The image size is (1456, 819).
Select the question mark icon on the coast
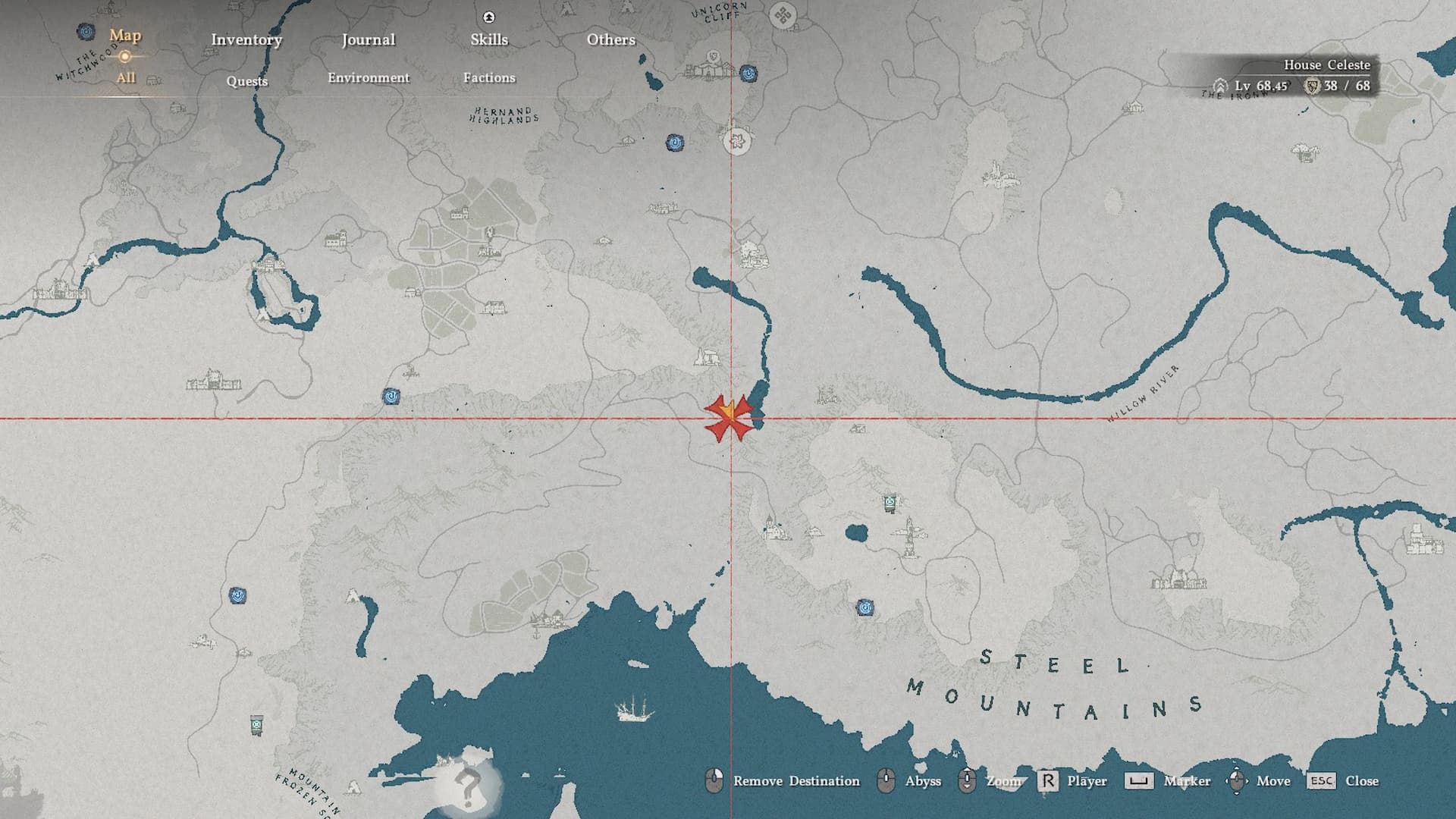tap(468, 787)
